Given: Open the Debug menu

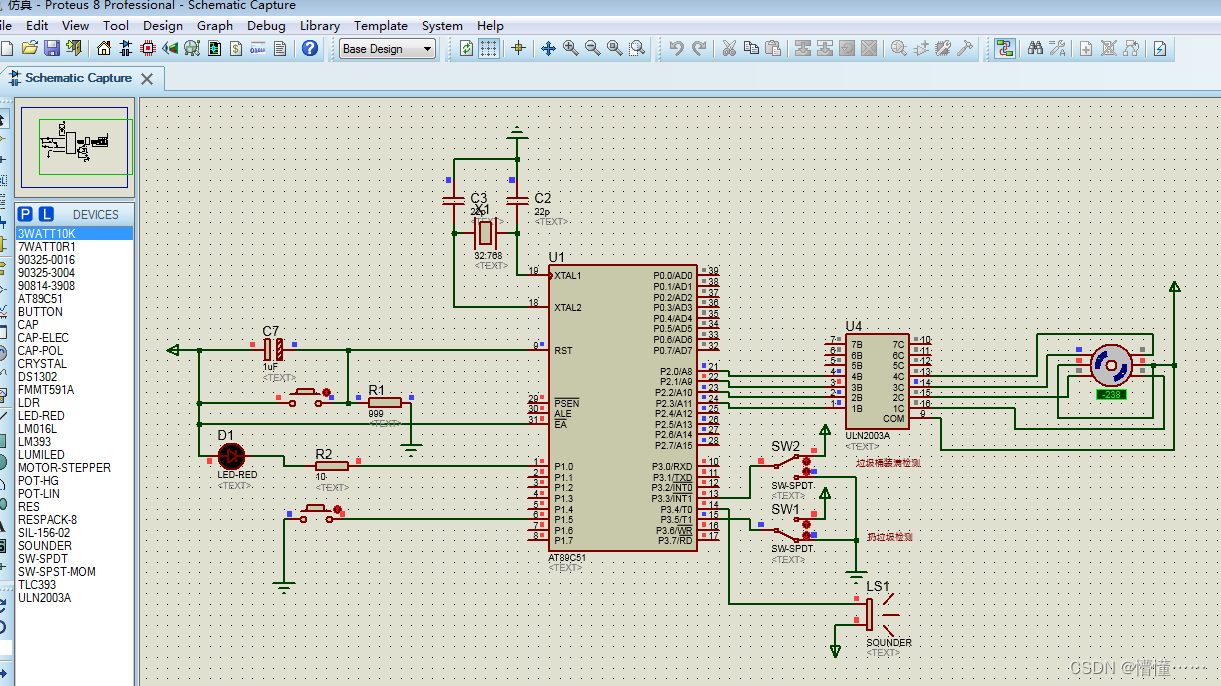Looking at the screenshot, I should coord(266,25).
